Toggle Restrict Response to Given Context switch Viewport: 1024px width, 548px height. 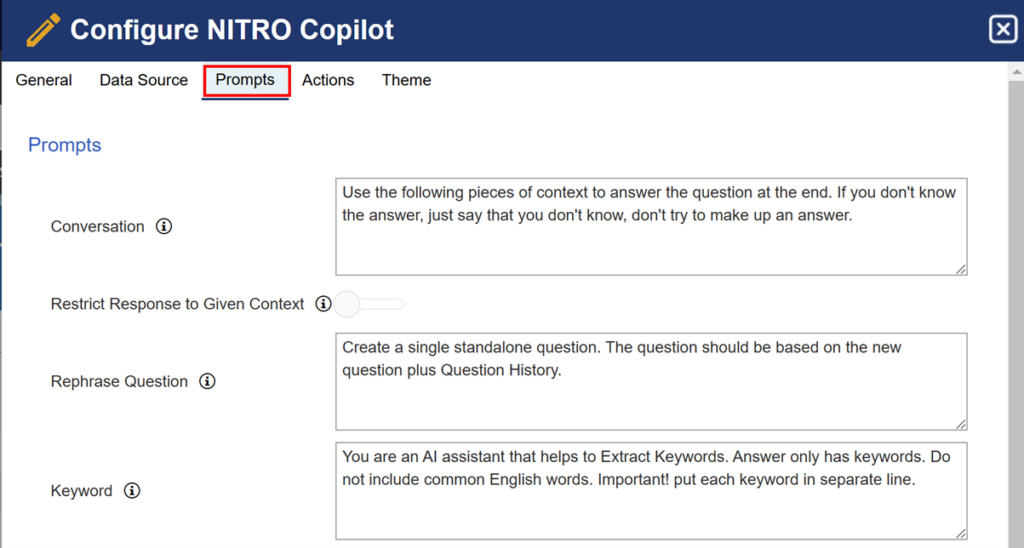368,304
